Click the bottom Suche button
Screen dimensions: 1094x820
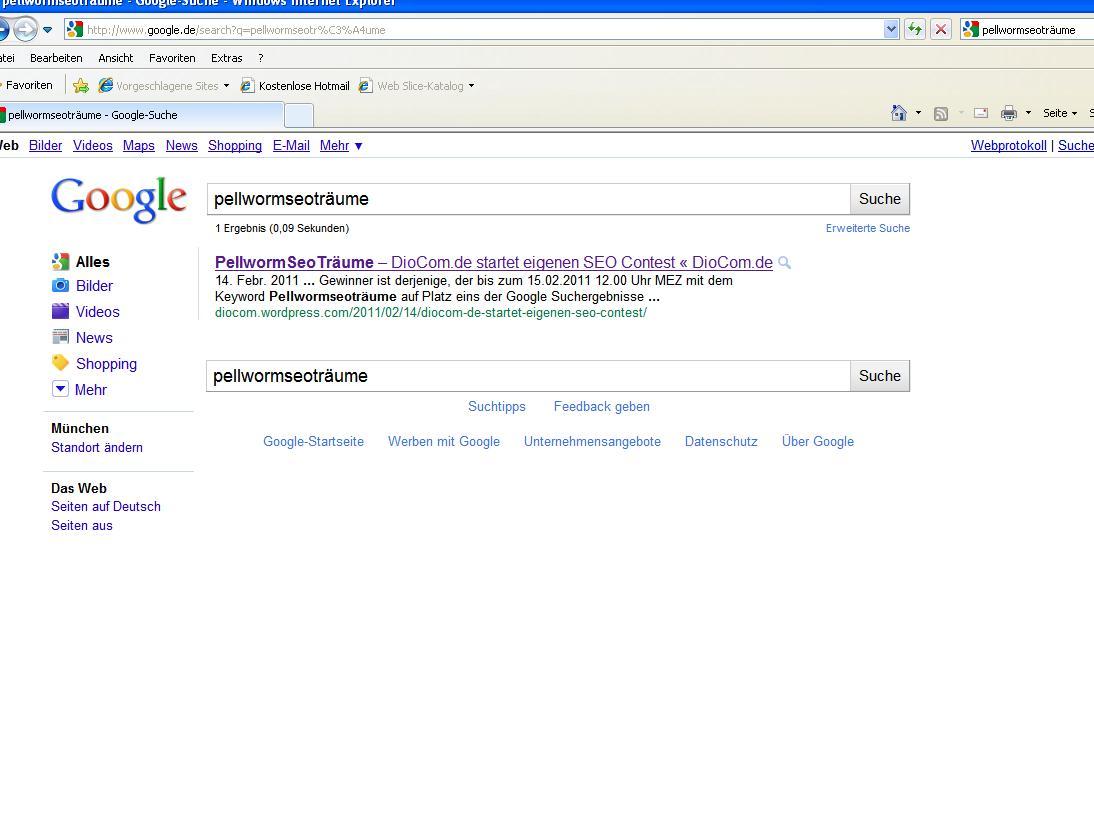(x=880, y=376)
